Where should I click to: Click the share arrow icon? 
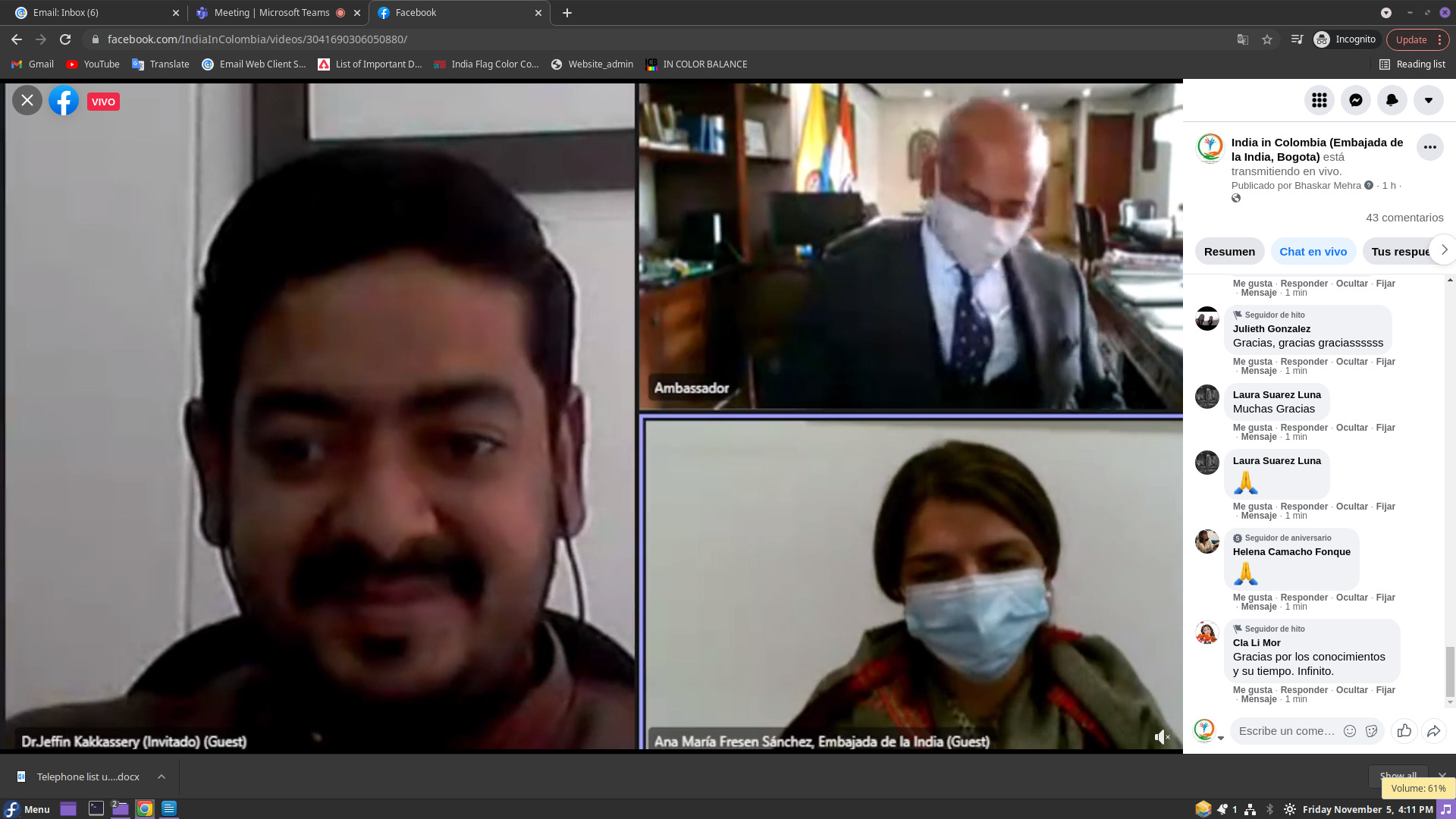(1433, 731)
